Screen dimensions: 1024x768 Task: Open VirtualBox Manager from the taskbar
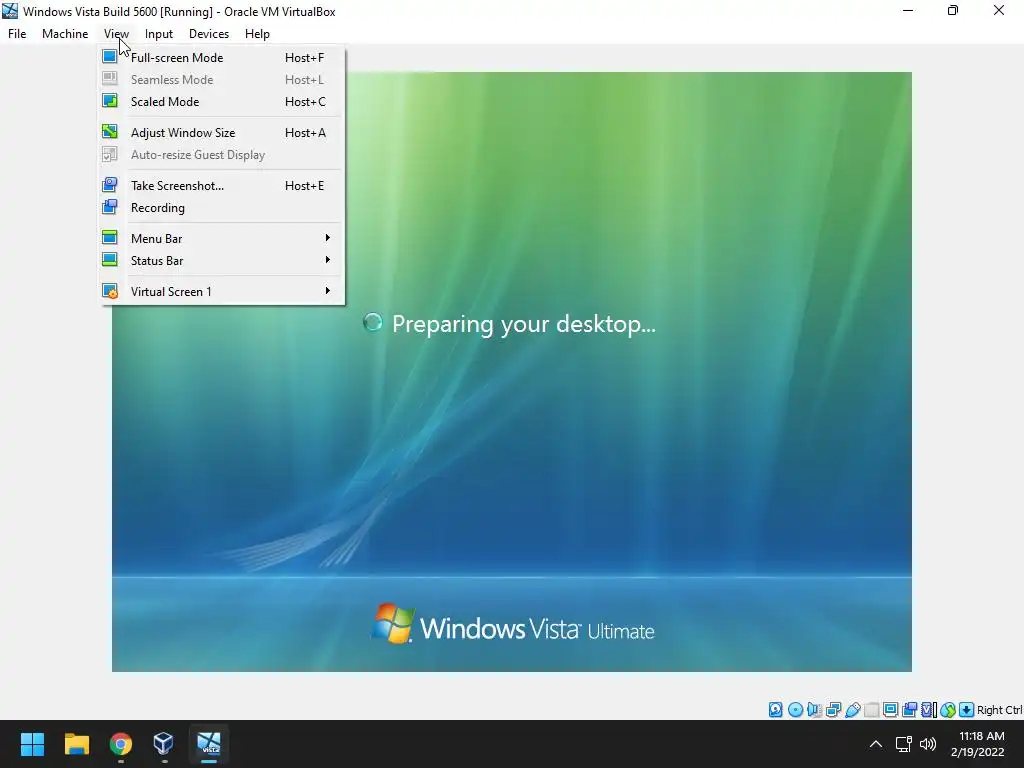(x=163, y=744)
